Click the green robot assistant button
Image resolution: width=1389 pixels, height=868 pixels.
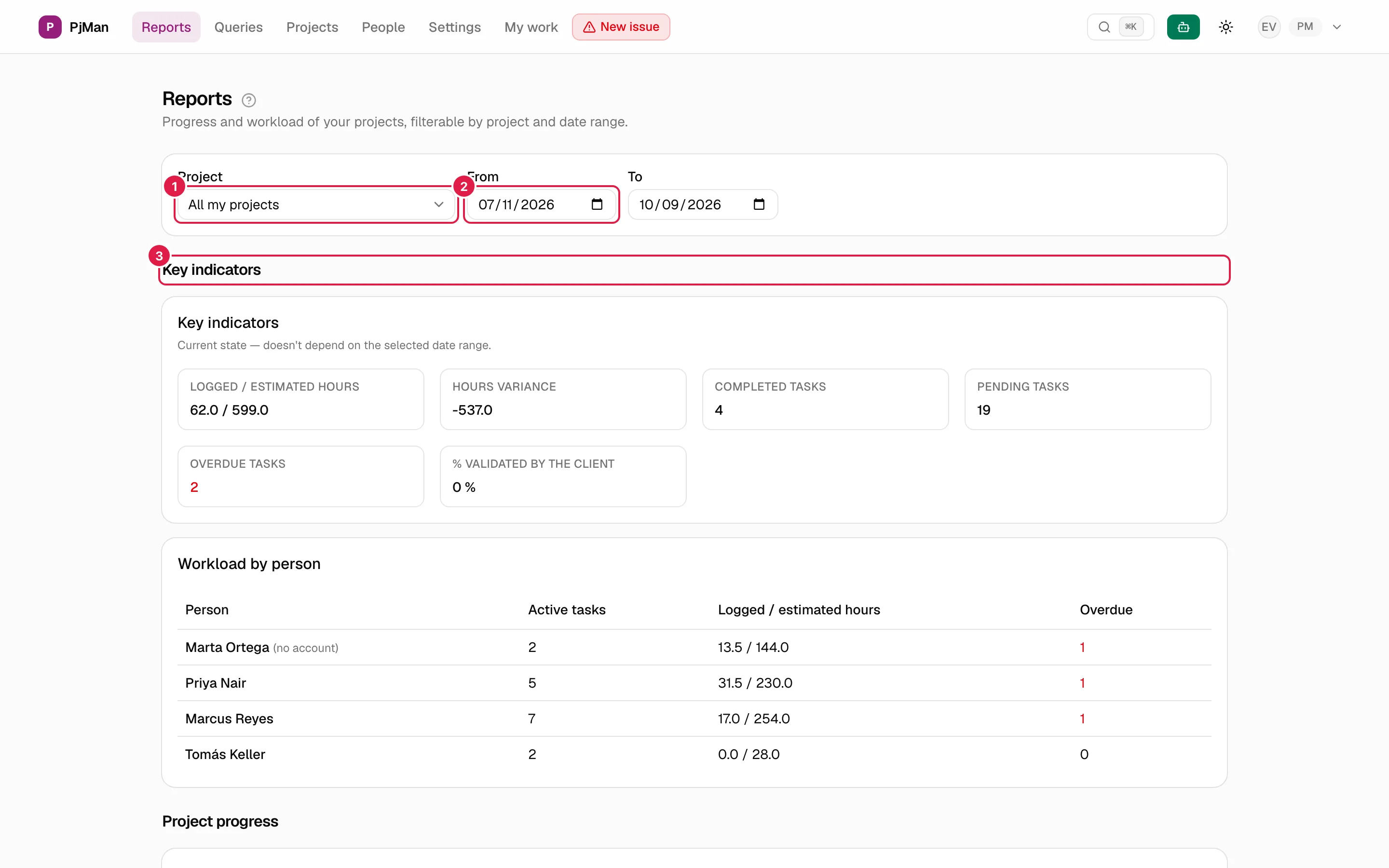pyautogui.click(x=1183, y=27)
